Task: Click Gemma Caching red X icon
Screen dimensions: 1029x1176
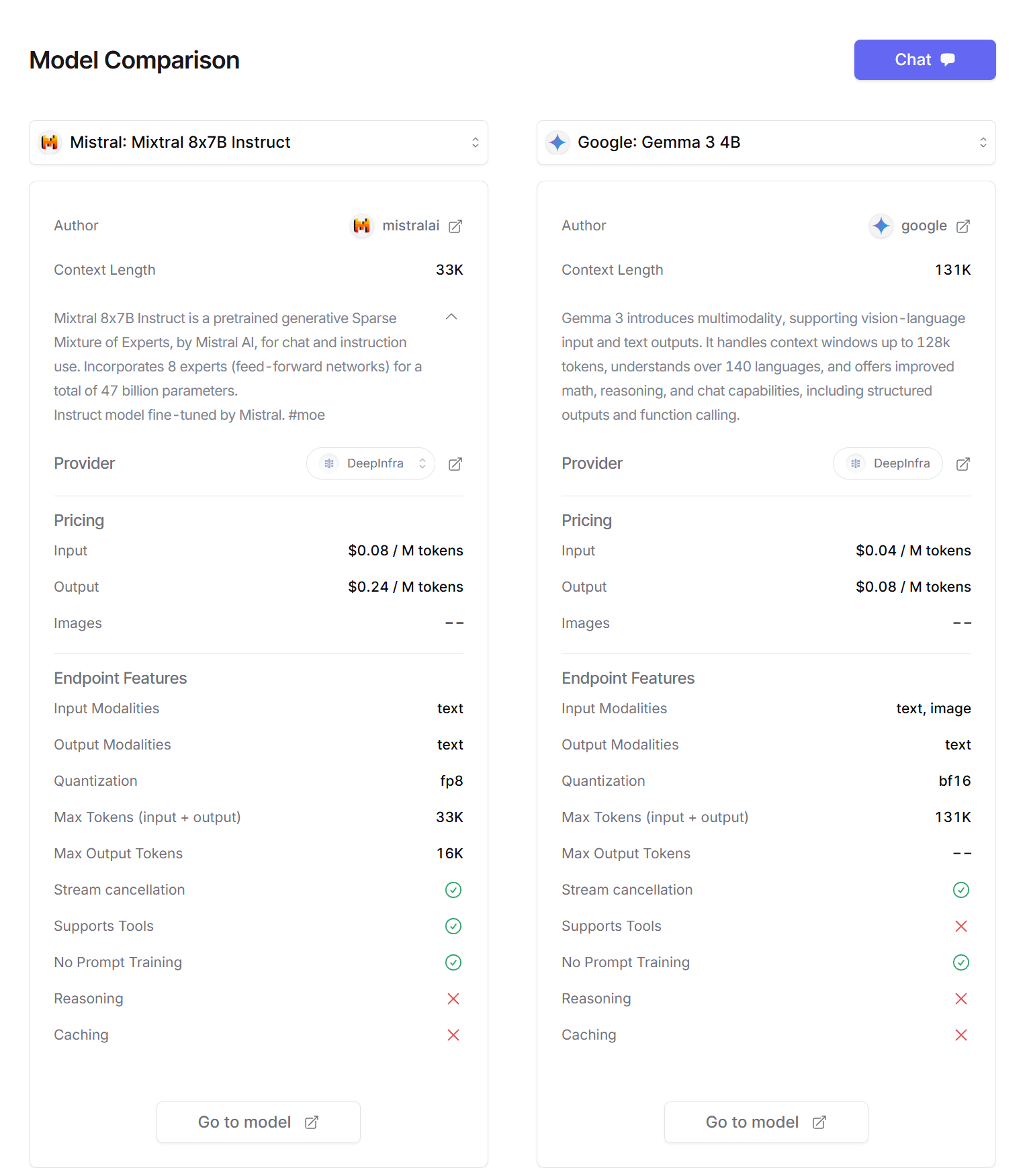Action: pos(961,1035)
